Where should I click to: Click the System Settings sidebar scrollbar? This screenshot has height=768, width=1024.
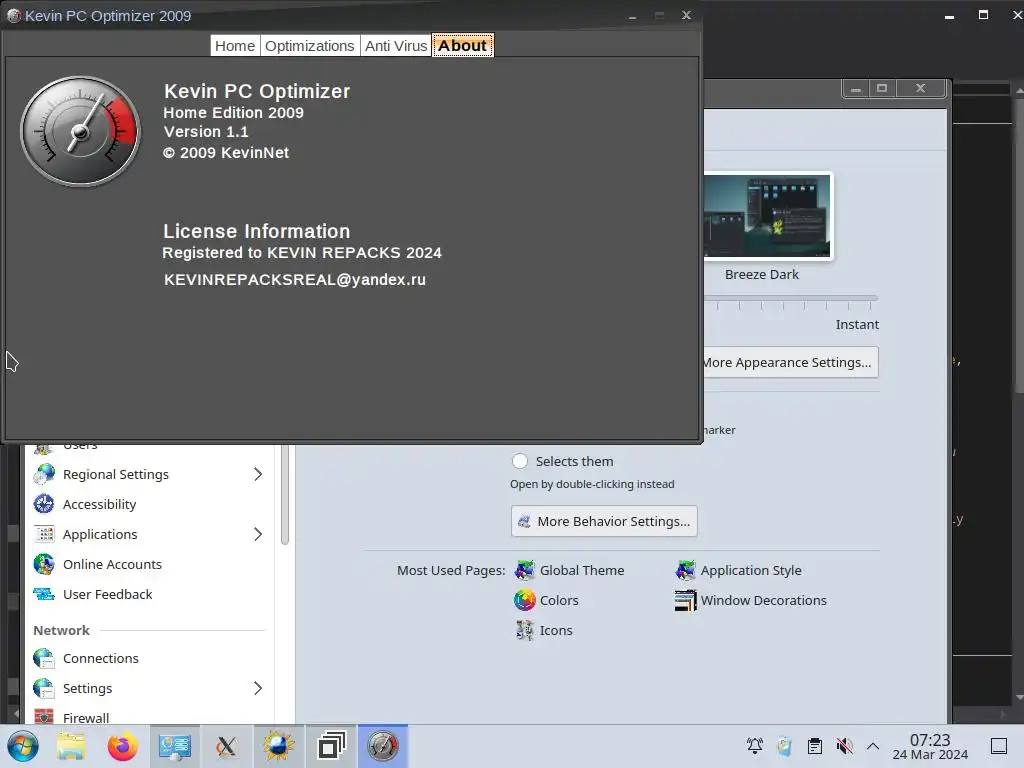coord(285,494)
